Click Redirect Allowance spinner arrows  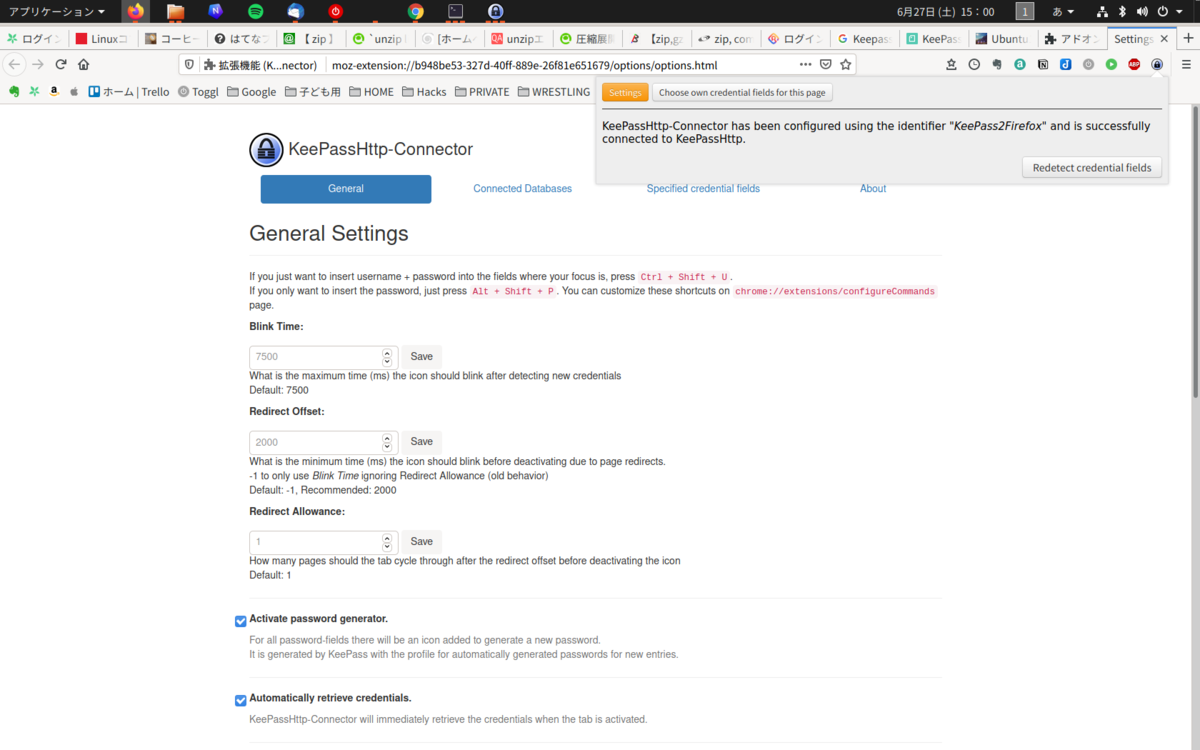pyautogui.click(x=387, y=542)
